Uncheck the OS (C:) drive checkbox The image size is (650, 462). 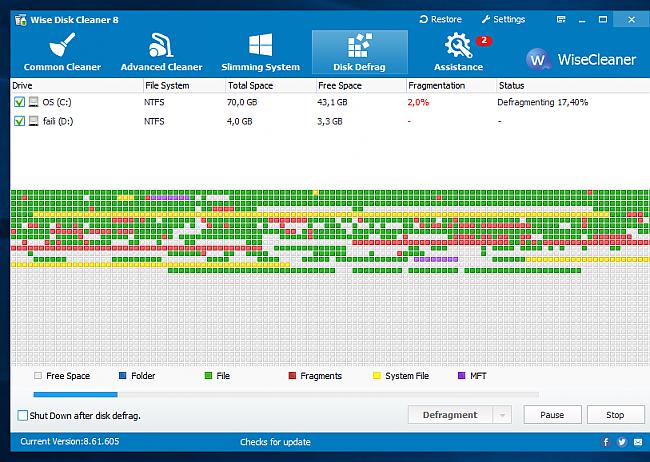click(19, 102)
